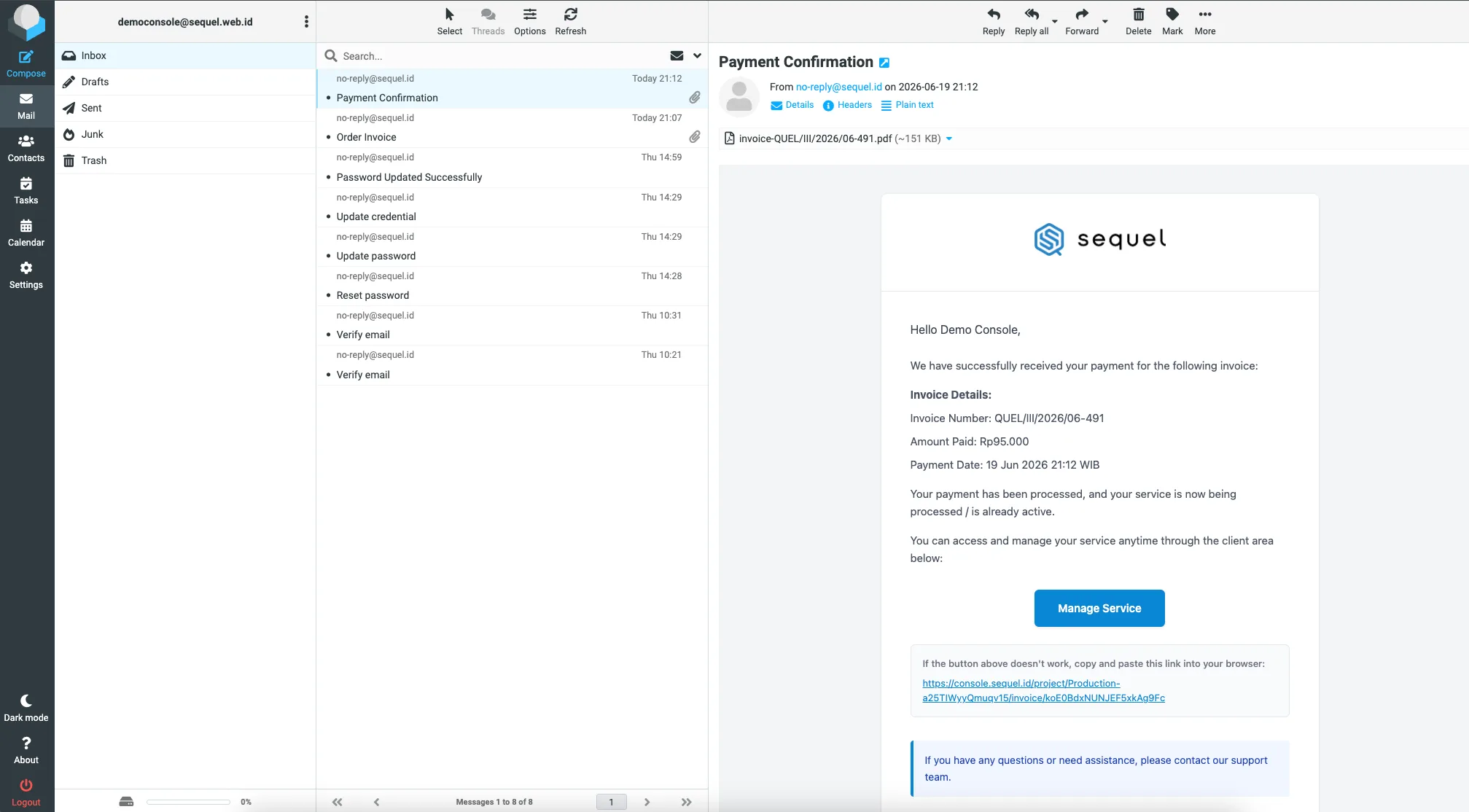Click the list Options toolbar button
Image resolution: width=1469 pixels, height=812 pixels.
click(x=530, y=22)
